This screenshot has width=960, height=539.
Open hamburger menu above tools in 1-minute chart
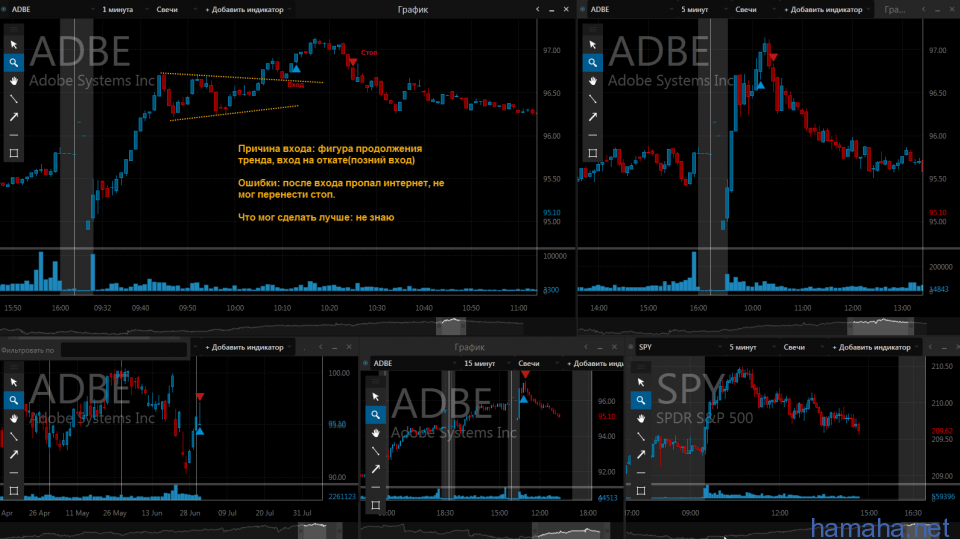[x=13, y=29]
